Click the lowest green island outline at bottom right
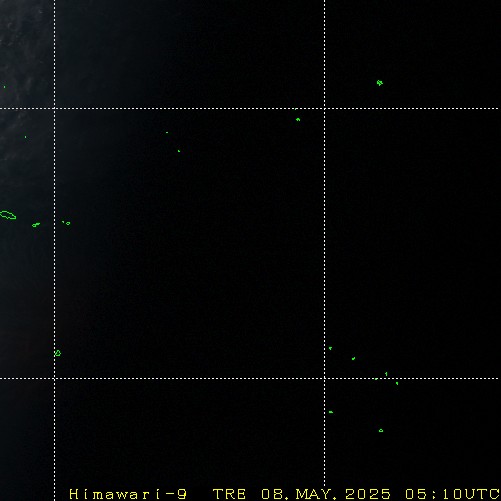501x501 pixels. (381, 431)
